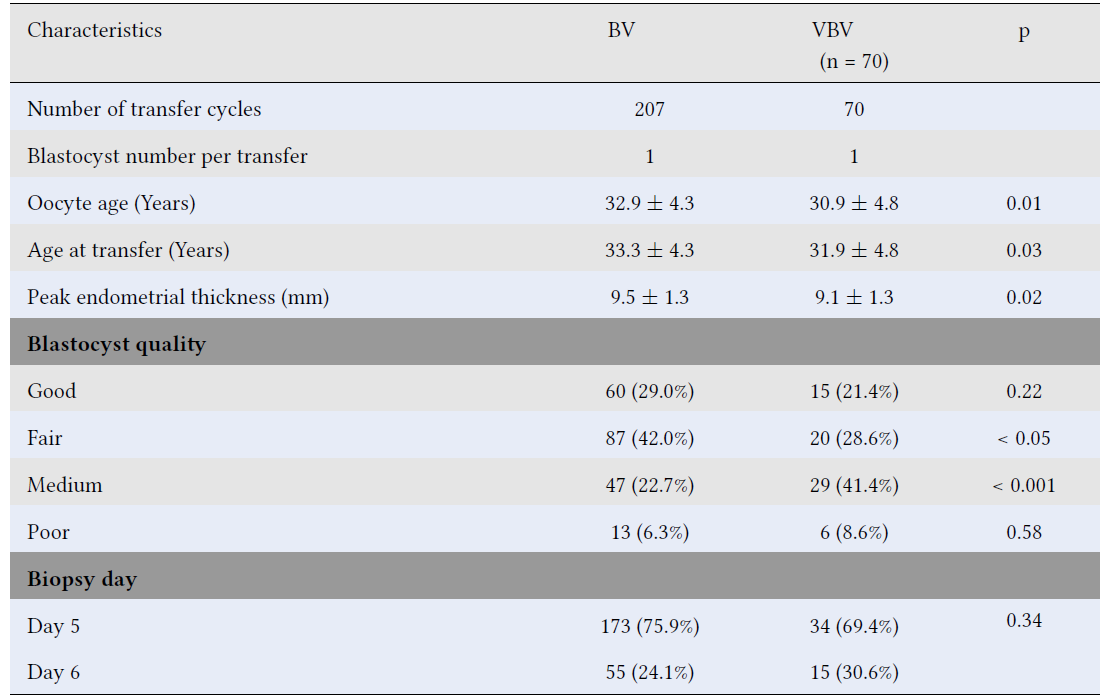The width and height of the screenshot is (1108, 700).
Task: Click the BV transfer cycles value 207
Action: coord(649,109)
